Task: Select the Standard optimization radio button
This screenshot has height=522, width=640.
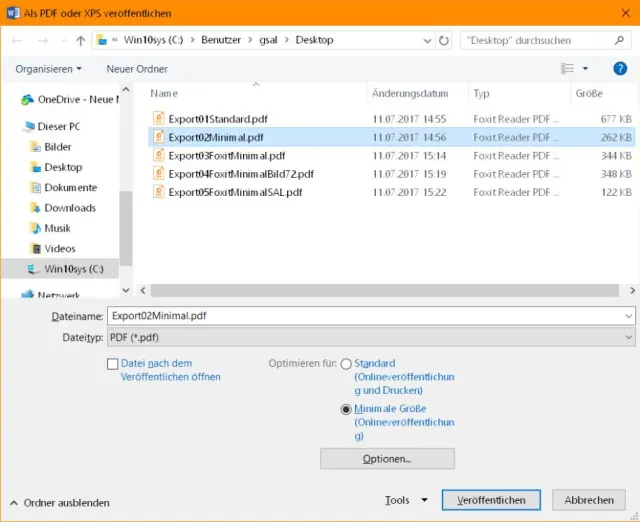Action: (x=346, y=365)
